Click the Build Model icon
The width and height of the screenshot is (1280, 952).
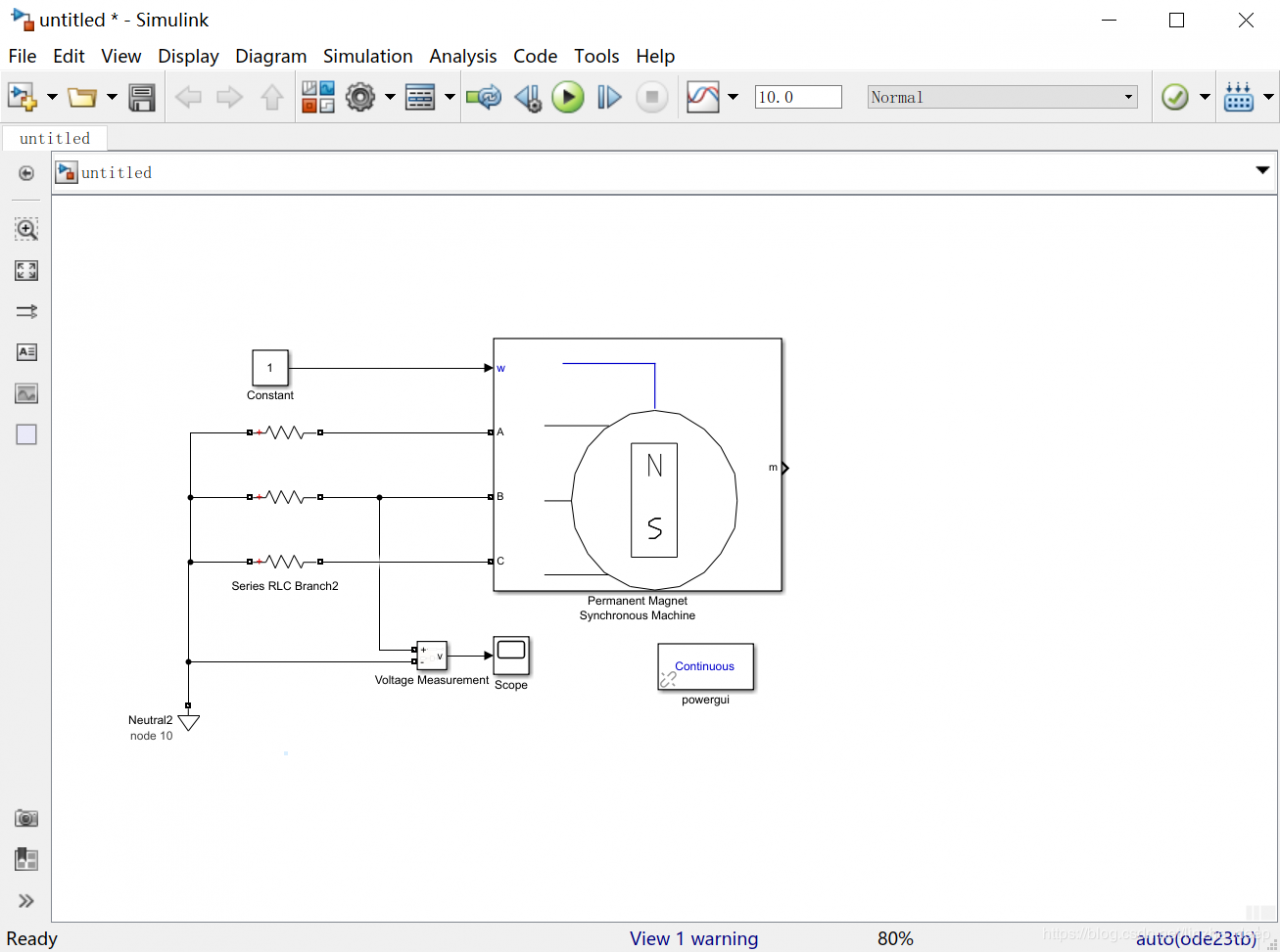pos(1238,97)
